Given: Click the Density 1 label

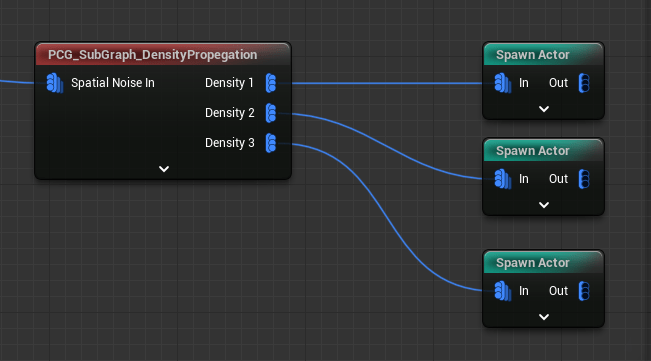Looking at the screenshot, I should pos(229,83).
